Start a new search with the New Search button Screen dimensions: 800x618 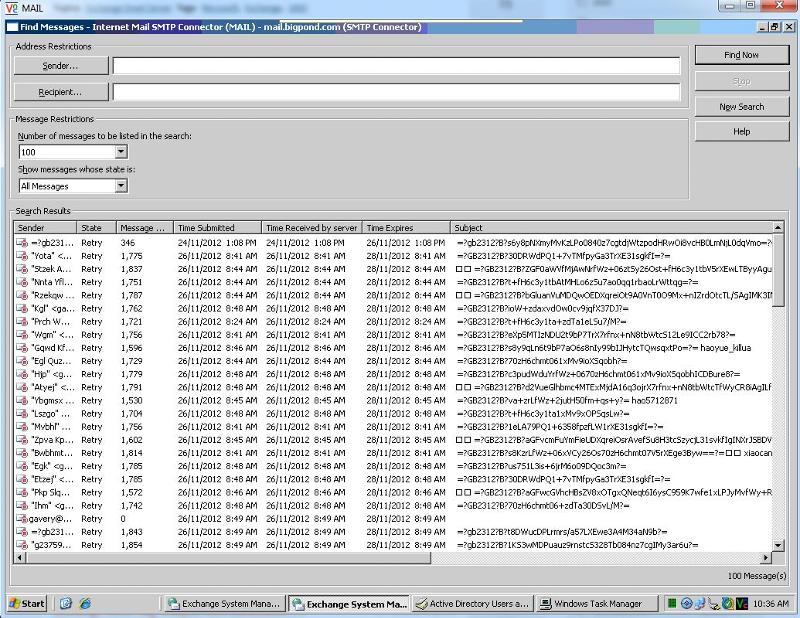click(x=741, y=106)
